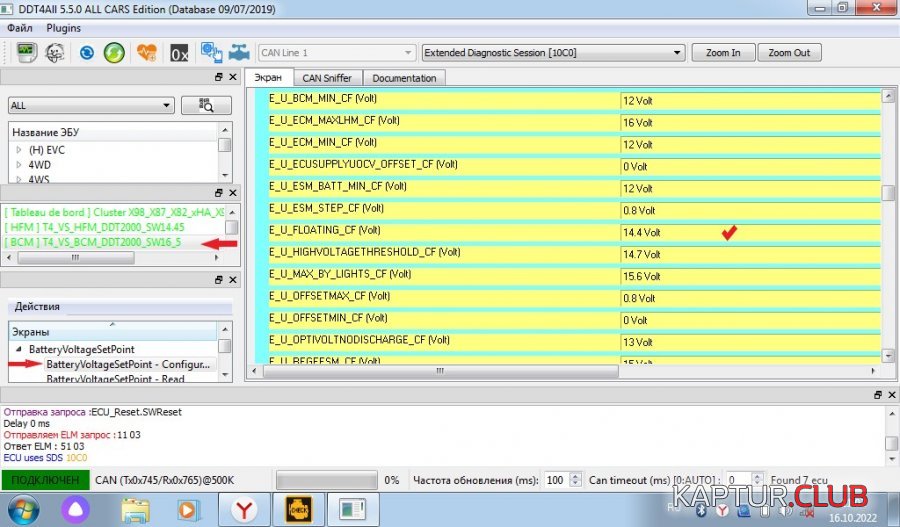Click the blue refresh icon
Screen dimensions: 900x527
(x=87, y=53)
